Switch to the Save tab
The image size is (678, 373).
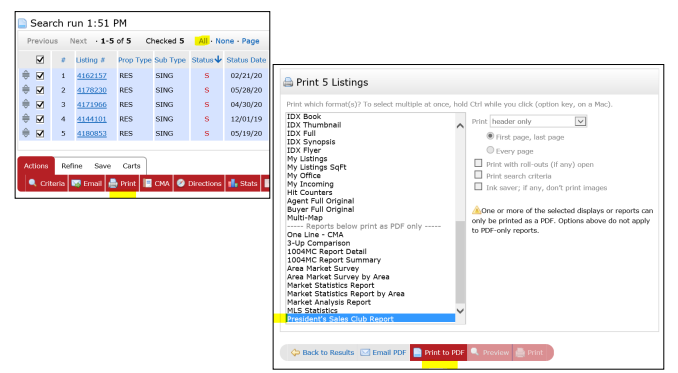102,166
